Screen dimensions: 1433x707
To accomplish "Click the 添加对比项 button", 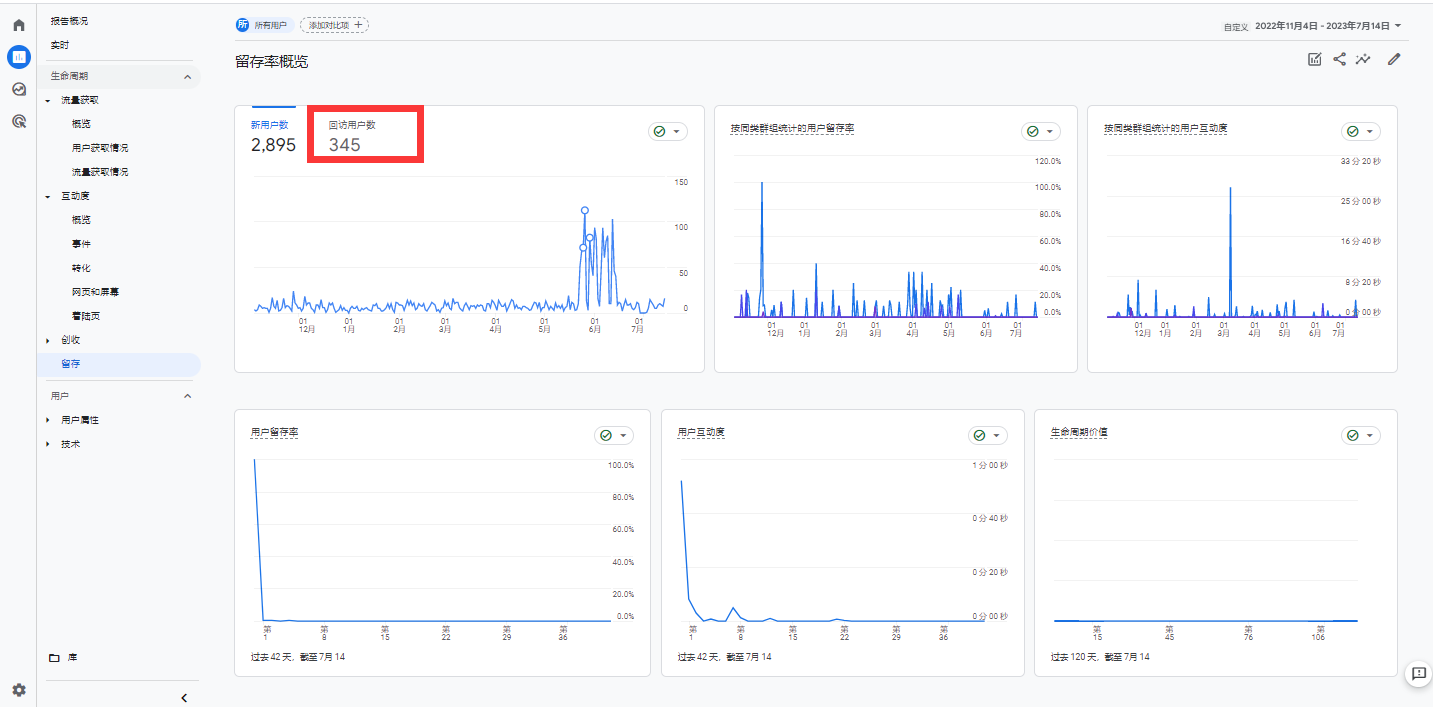I will point(334,25).
